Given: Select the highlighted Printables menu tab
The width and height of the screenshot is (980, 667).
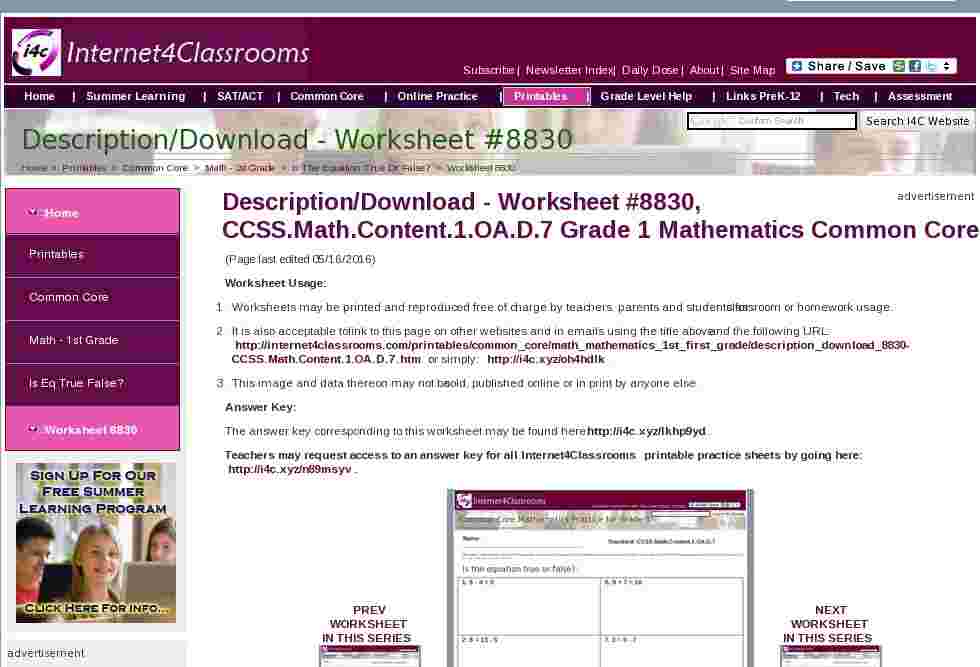Looking at the screenshot, I should (x=545, y=96).
